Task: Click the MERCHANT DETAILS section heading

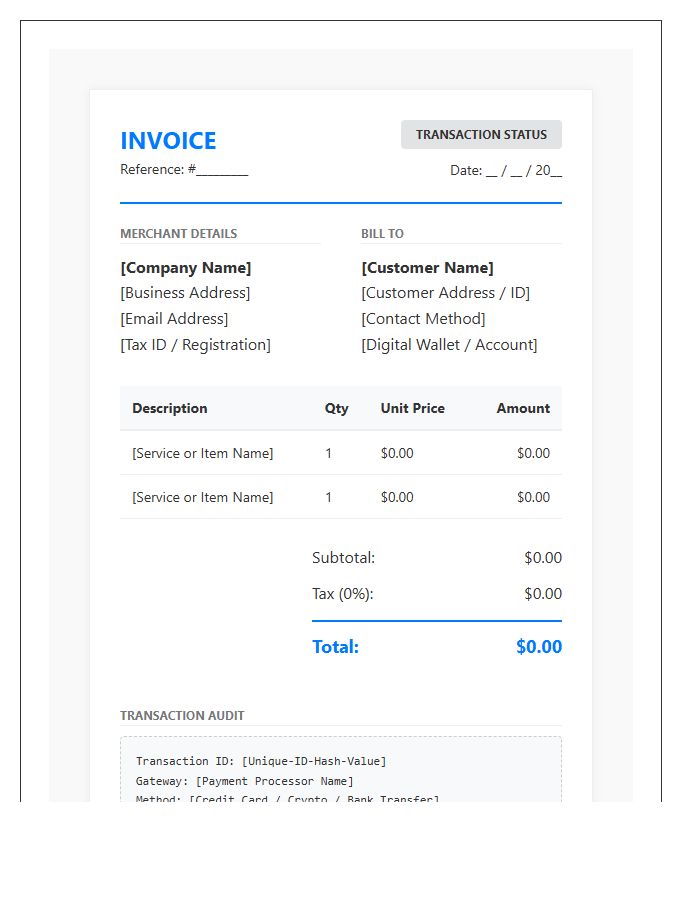Action: click(178, 234)
